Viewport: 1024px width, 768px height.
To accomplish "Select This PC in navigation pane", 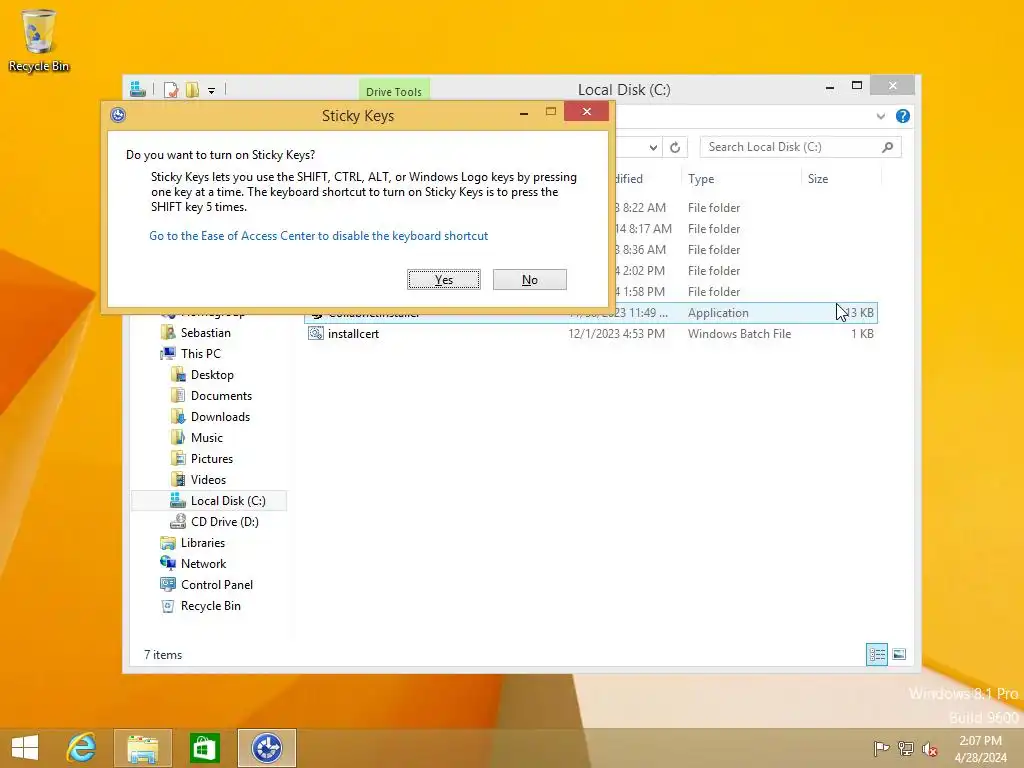I will click(x=200, y=354).
